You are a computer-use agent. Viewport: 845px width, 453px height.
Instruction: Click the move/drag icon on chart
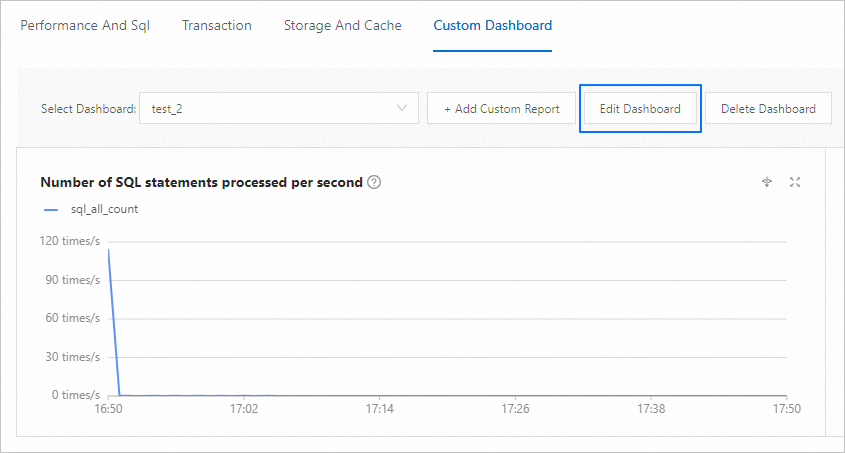click(767, 182)
